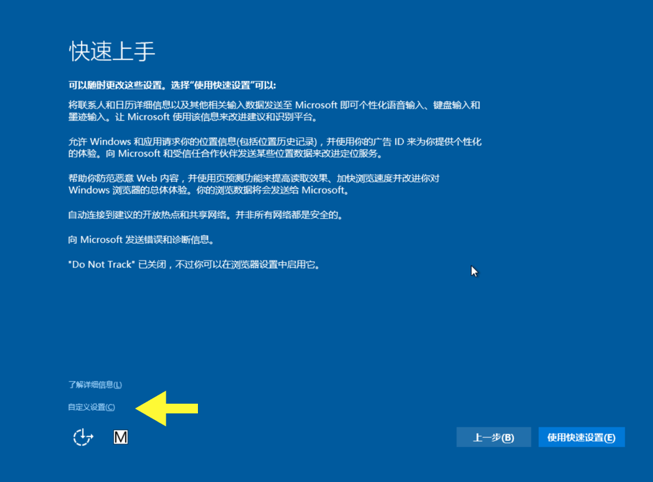Open the Ease of Access icon

[83, 437]
